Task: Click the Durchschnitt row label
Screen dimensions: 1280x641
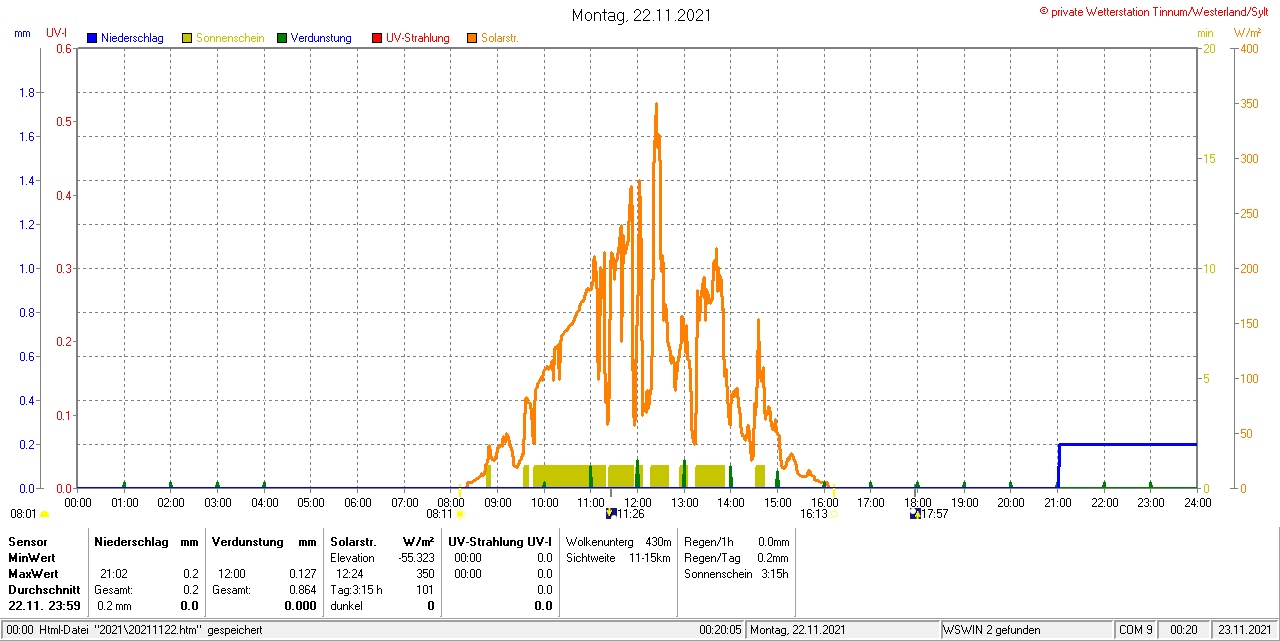Action: [44, 590]
